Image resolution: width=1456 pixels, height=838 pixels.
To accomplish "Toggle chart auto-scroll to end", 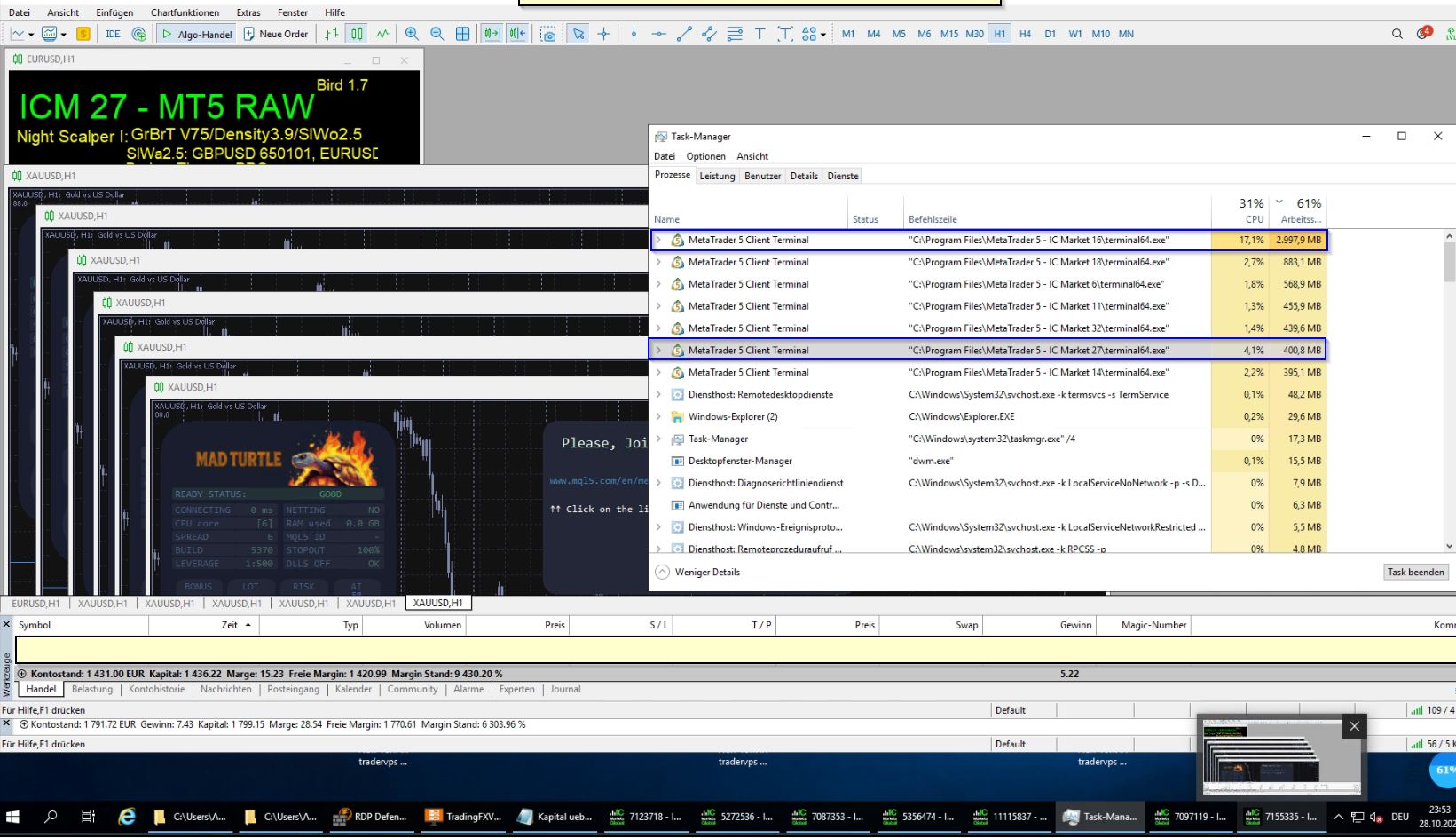I will (491, 34).
